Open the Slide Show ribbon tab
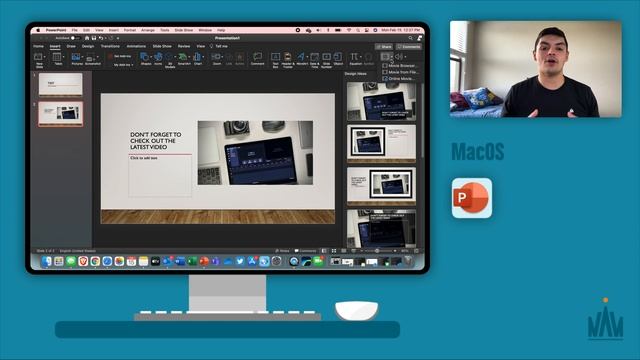The image size is (640, 360). (162, 47)
